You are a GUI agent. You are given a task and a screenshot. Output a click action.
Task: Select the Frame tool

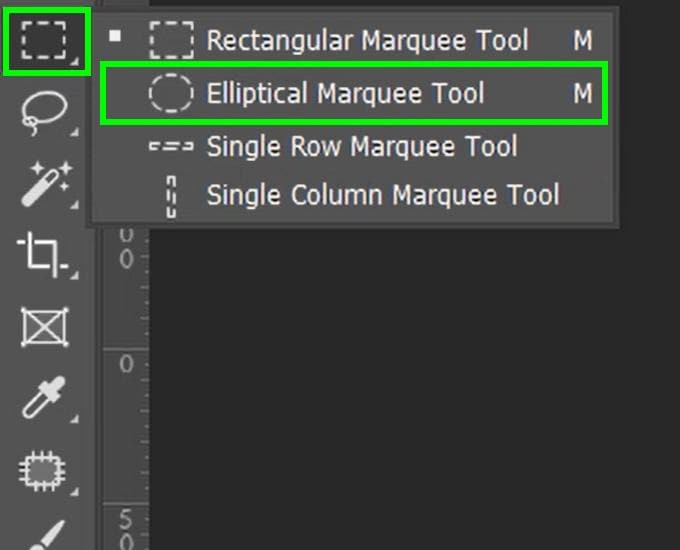45,327
